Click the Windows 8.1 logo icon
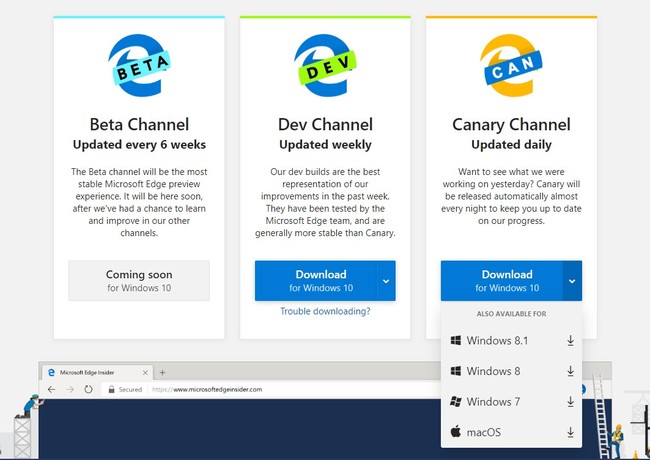Image resolution: width=650 pixels, height=460 pixels. (x=456, y=340)
